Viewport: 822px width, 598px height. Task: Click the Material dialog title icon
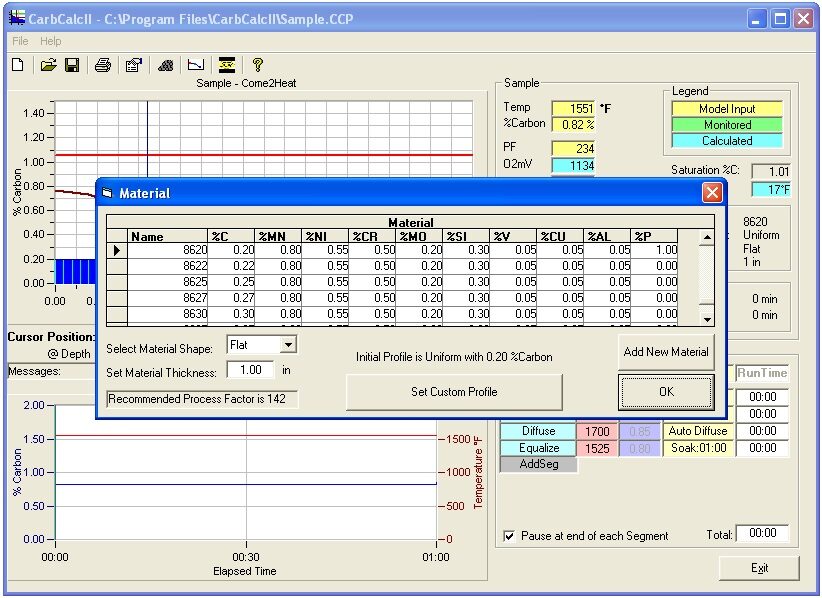coord(107,193)
